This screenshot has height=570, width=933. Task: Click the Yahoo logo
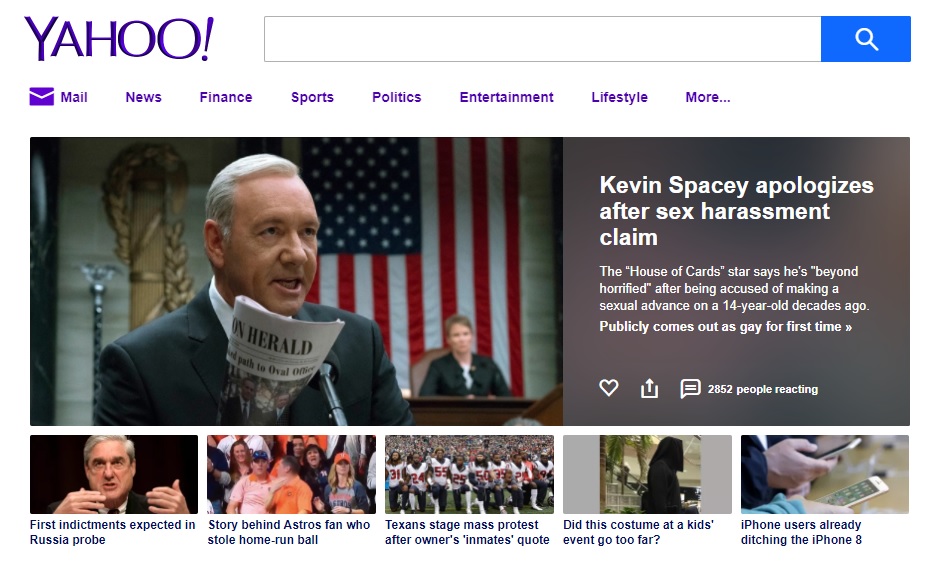coord(118,39)
